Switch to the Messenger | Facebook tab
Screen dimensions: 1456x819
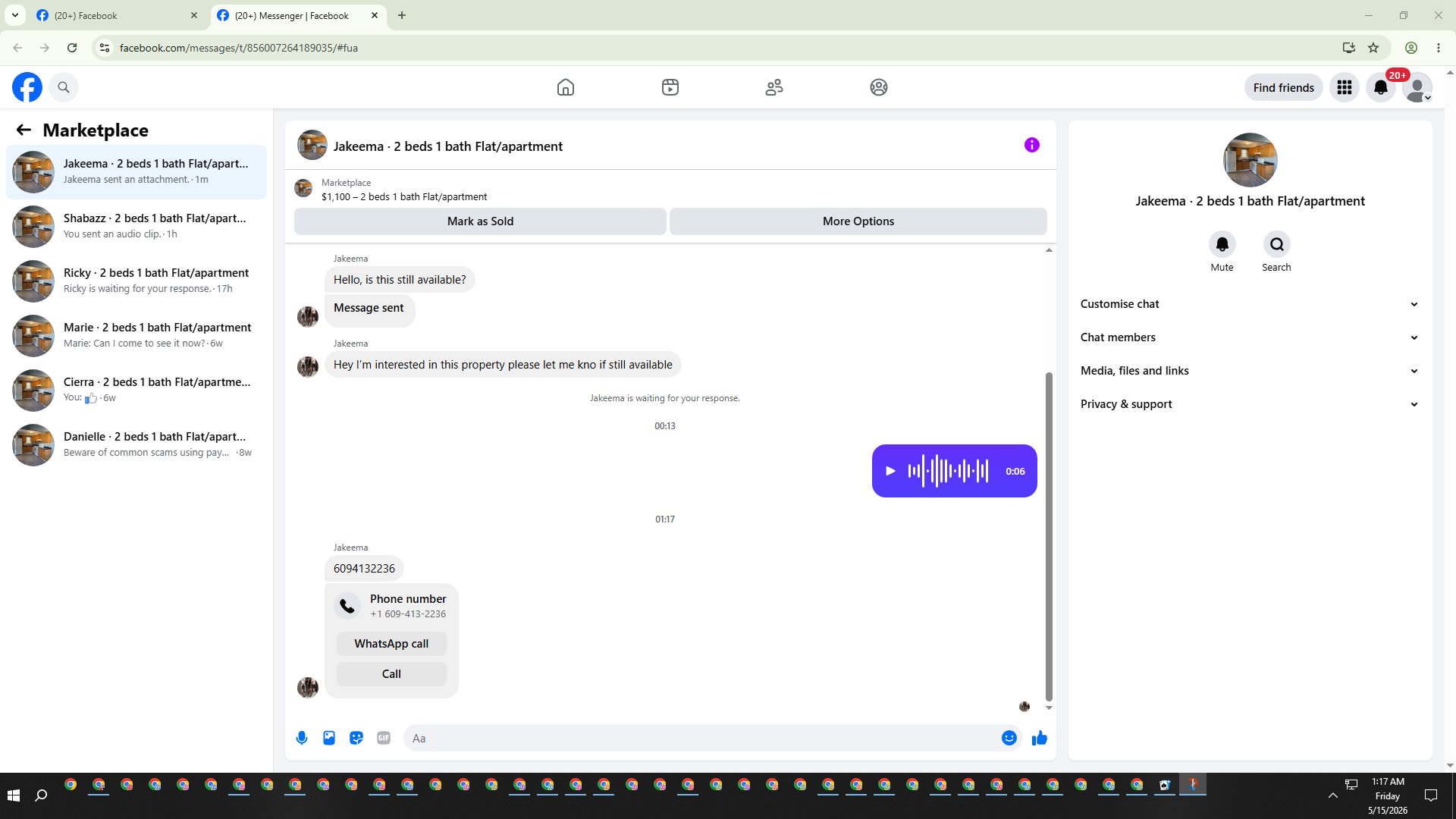[x=297, y=15]
